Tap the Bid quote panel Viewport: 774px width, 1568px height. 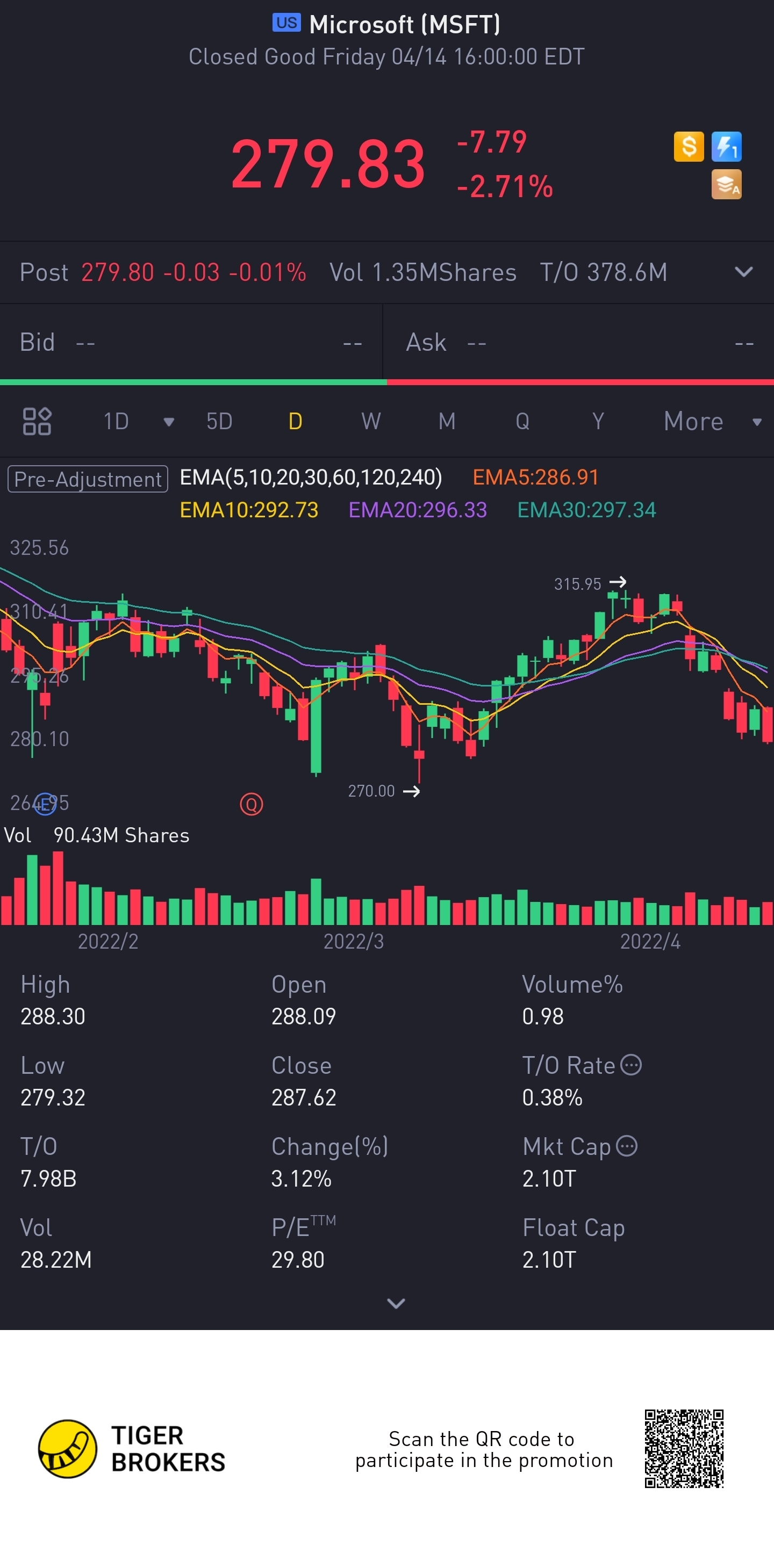[191, 342]
